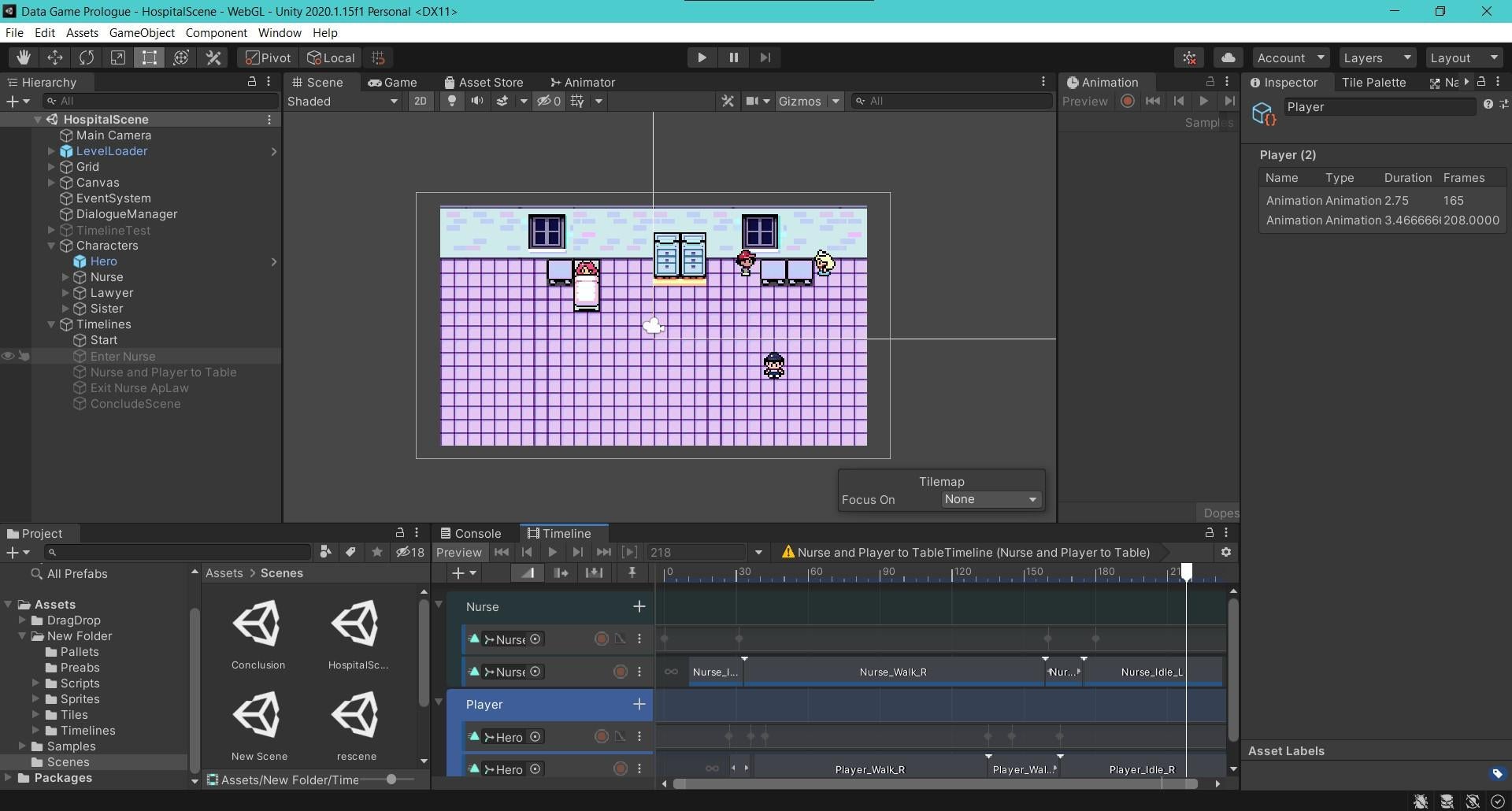This screenshot has height=811, width=1512.
Task: Toggle scene audio icon
Action: (x=477, y=101)
